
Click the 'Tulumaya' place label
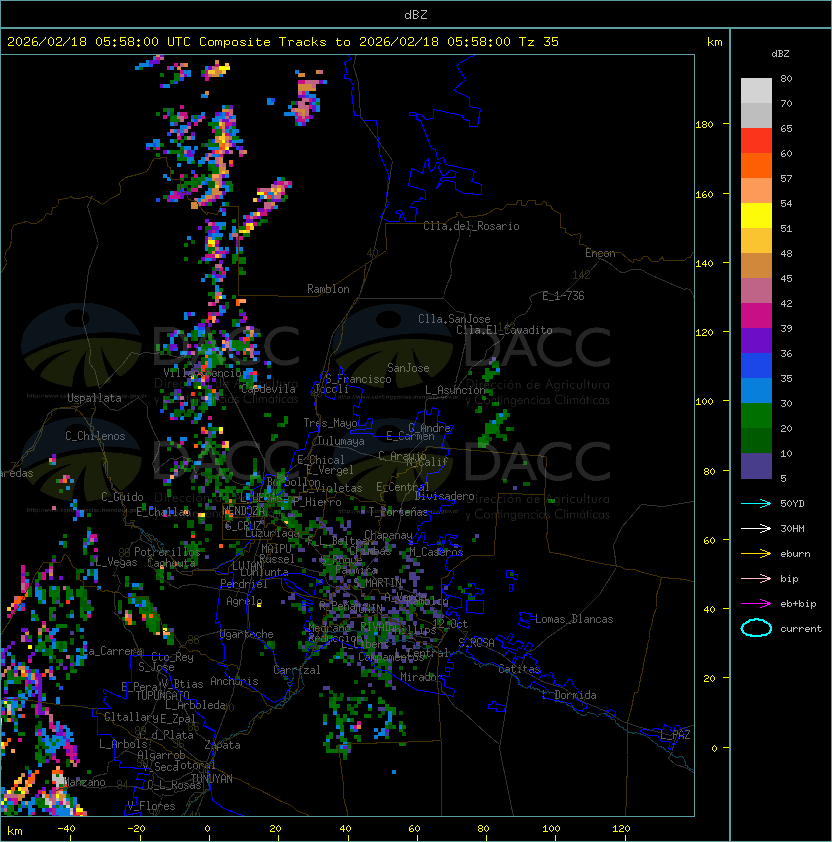pos(341,441)
